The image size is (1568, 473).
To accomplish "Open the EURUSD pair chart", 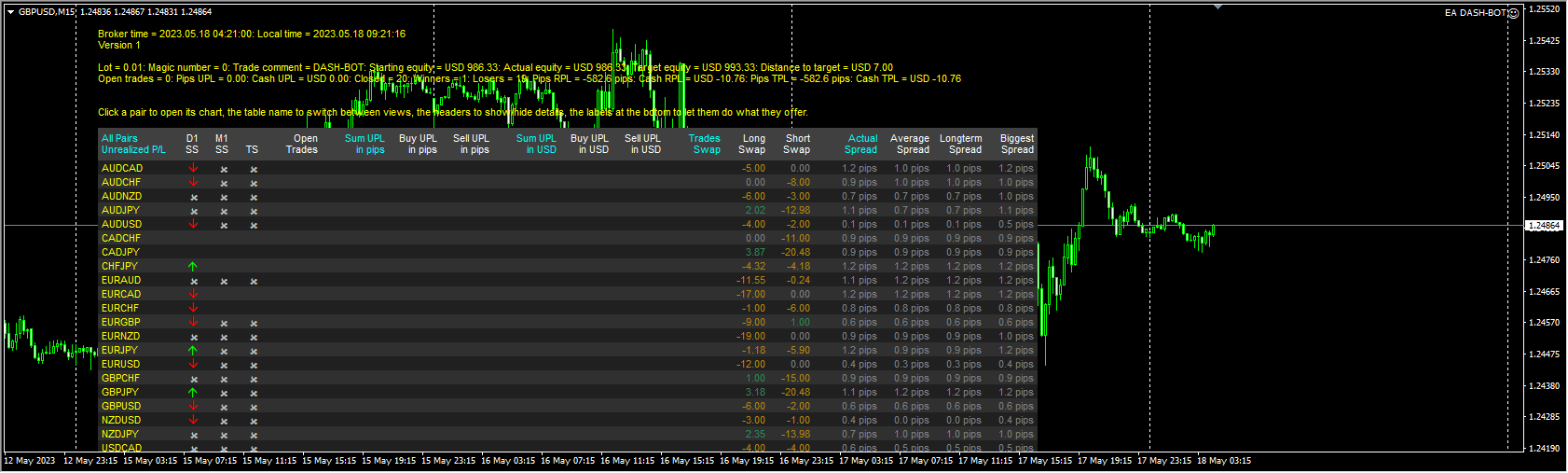I will [x=120, y=365].
